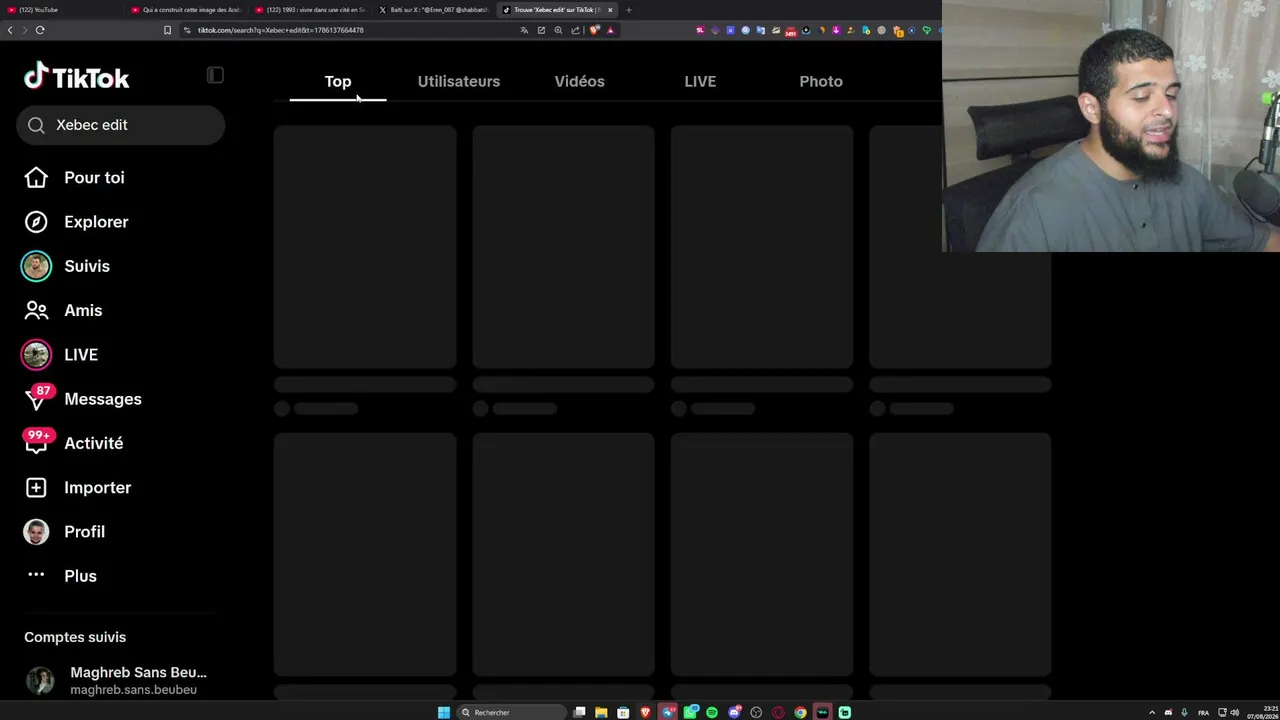Click the Importer upload icon
This screenshot has width=1280, height=720.
point(36,488)
